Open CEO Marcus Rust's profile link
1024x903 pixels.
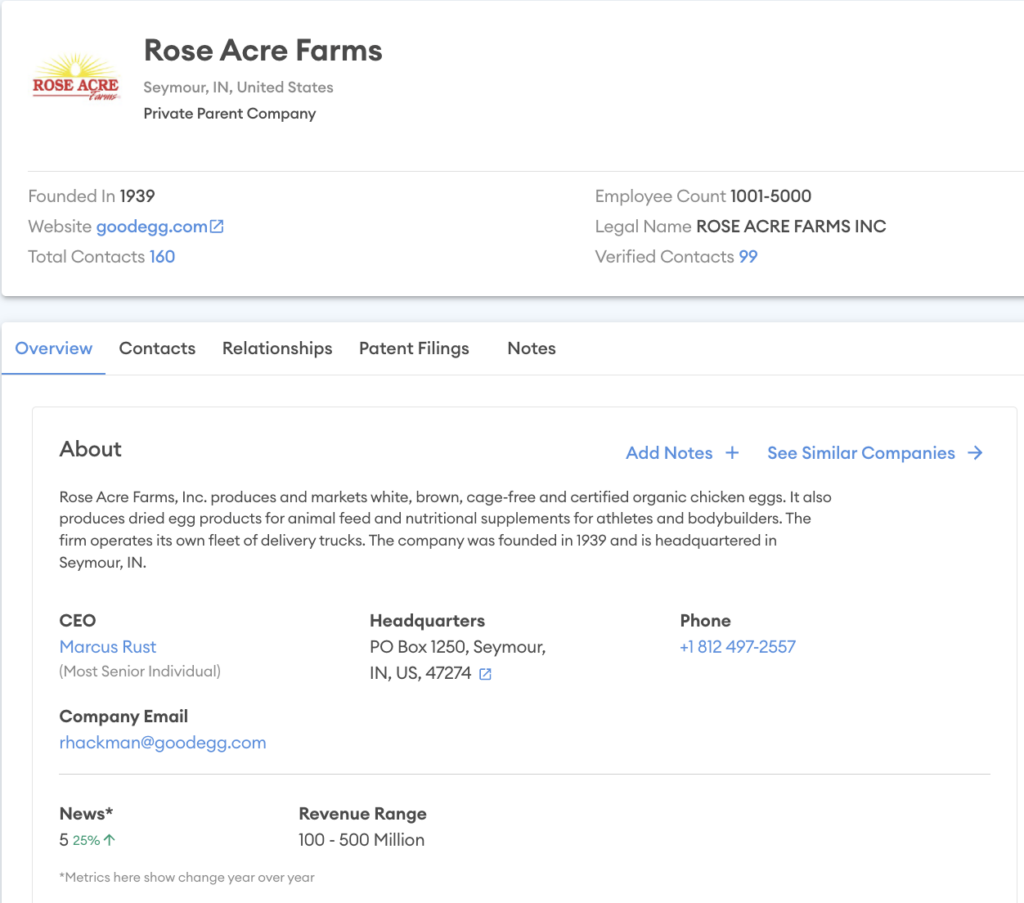(x=108, y=647)
